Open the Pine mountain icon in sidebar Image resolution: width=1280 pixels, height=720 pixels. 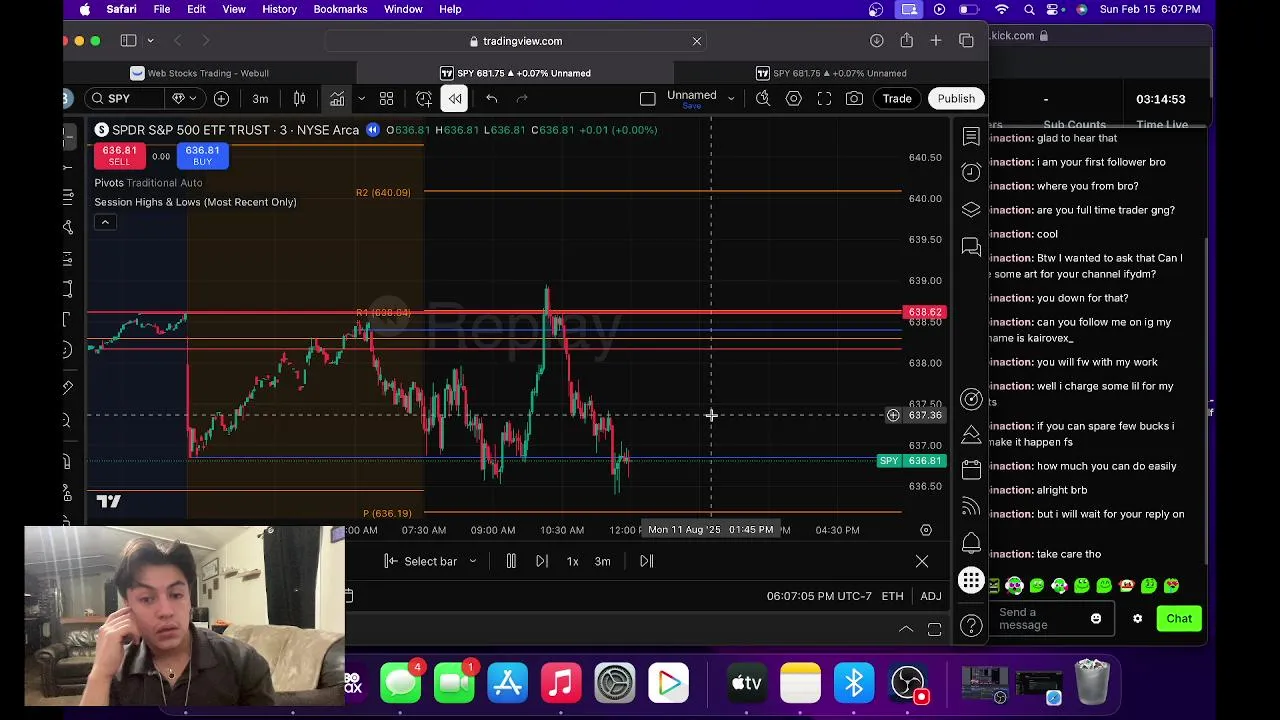click(x=971, y=435)
